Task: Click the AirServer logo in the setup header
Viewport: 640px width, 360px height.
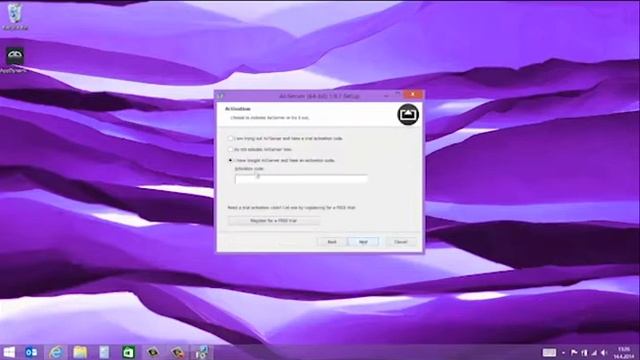Action: (408, 115)
